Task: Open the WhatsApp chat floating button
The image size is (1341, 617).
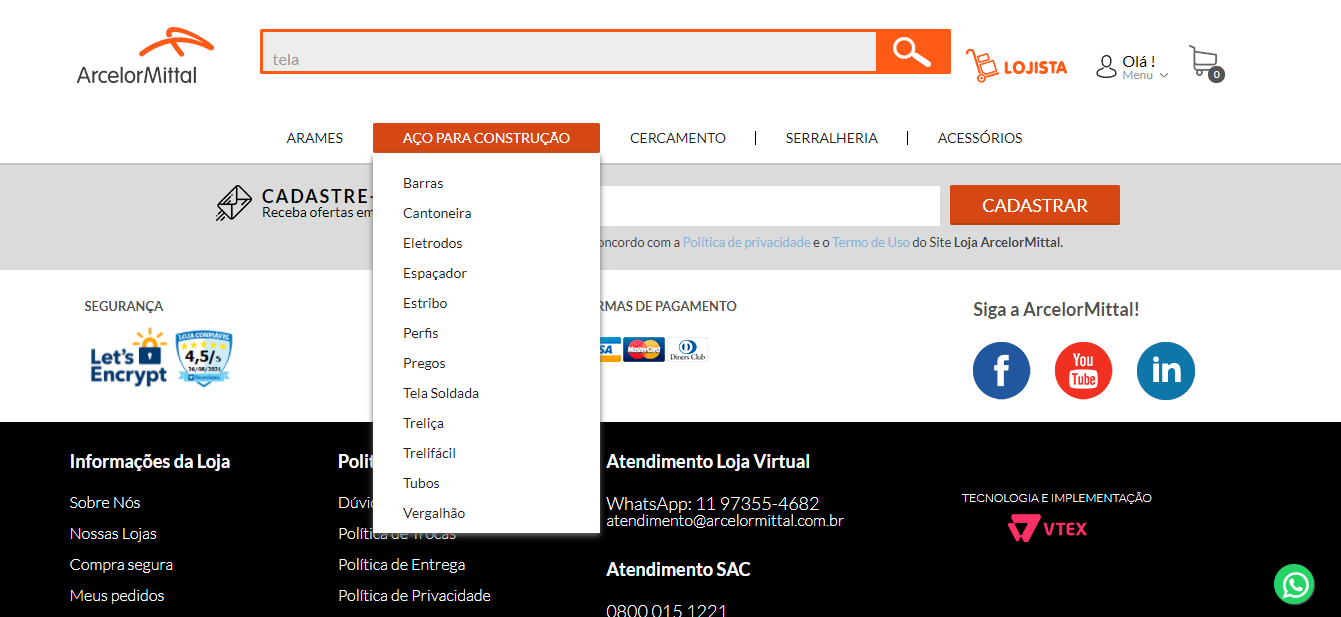Action: [x=1294, y=584]
